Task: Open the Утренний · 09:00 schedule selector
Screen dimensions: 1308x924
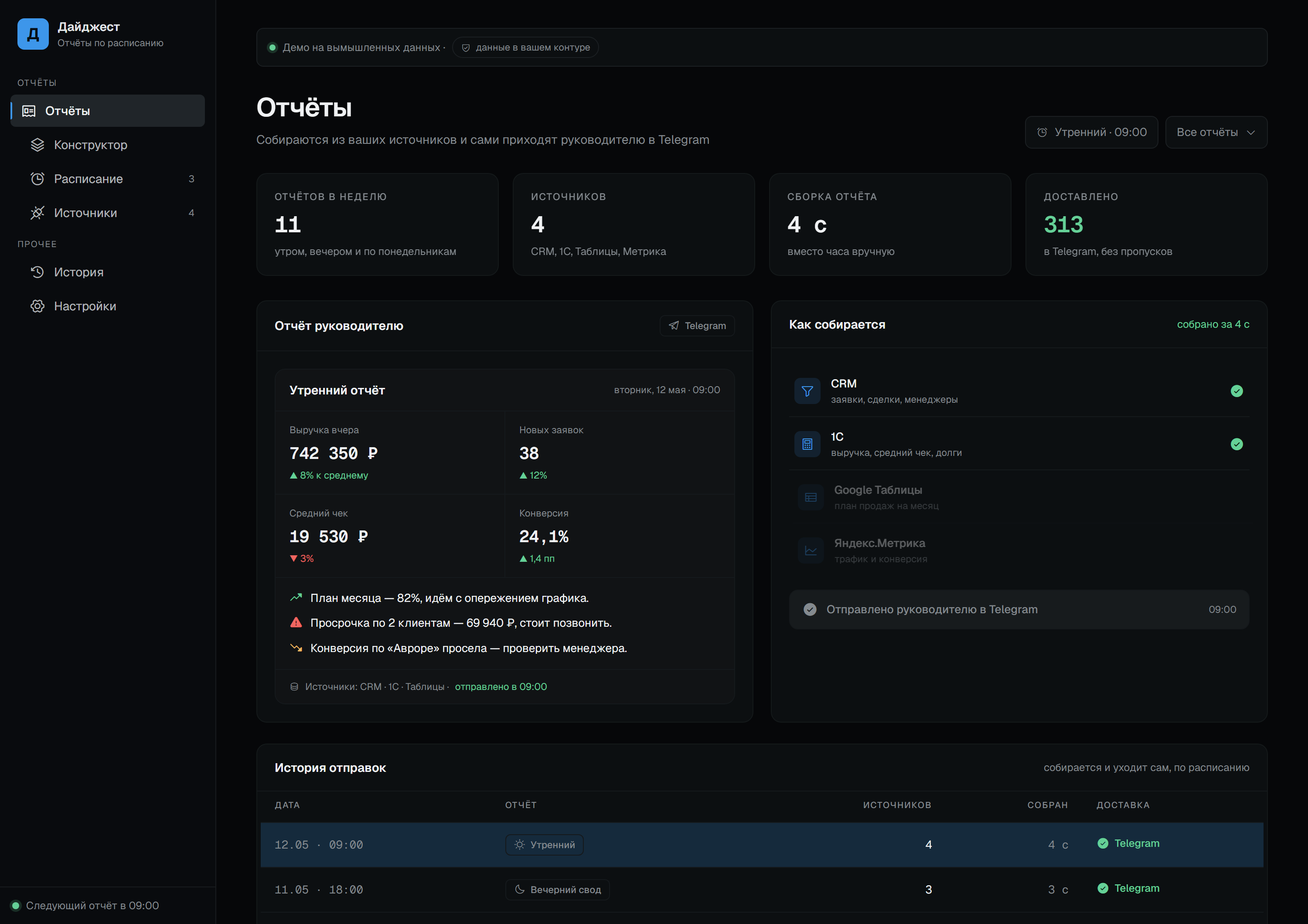Action: tap(1091, 132)
